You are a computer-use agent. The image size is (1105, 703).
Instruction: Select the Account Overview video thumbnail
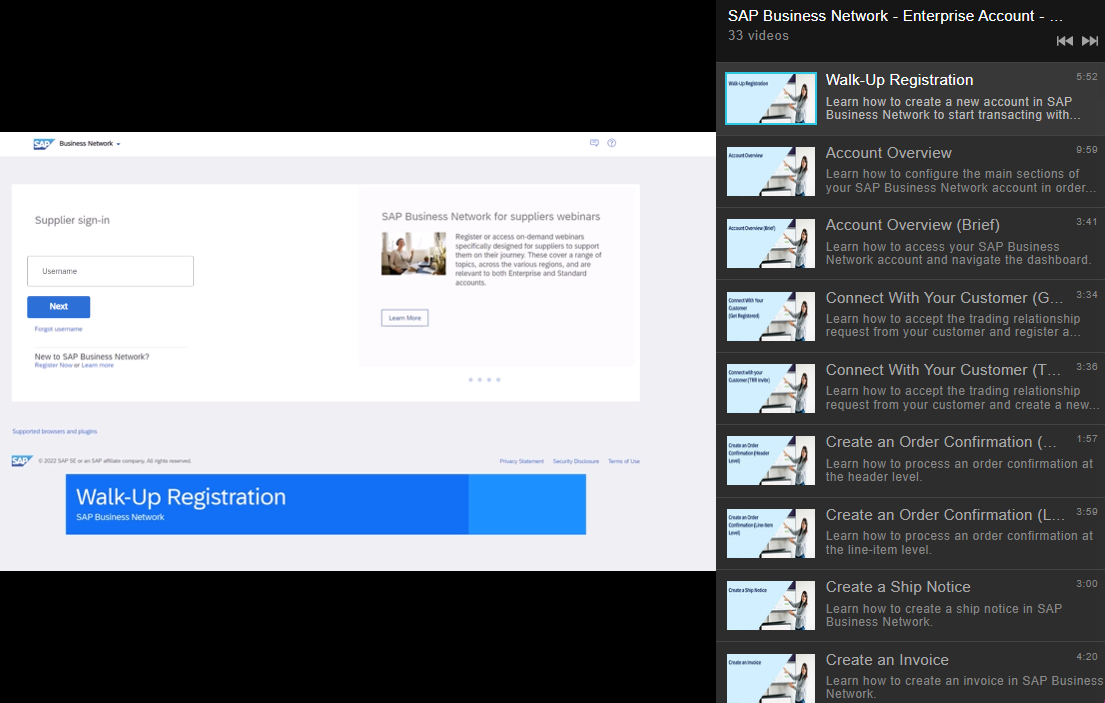[770, 171]
